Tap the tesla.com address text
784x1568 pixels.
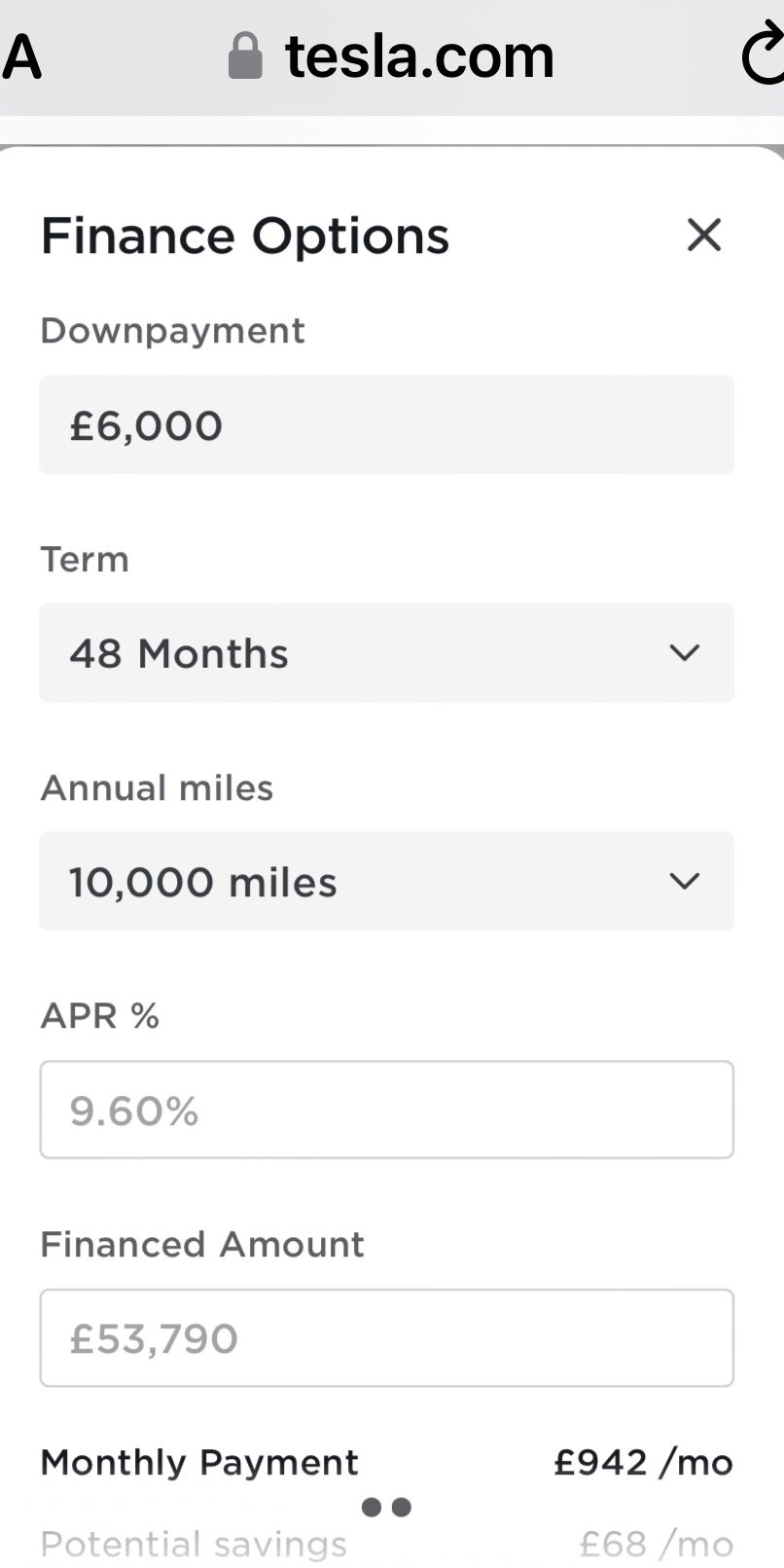(419, 55)
